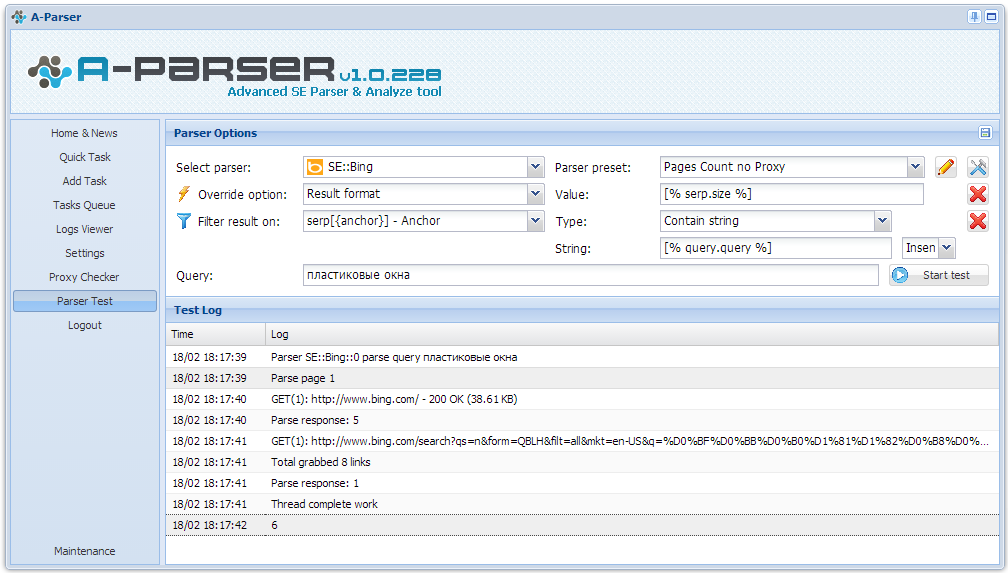Viewport: 1008px width, 573px height.
Task: Click the maximize window icon in title bar
Action: coord(991,17)
